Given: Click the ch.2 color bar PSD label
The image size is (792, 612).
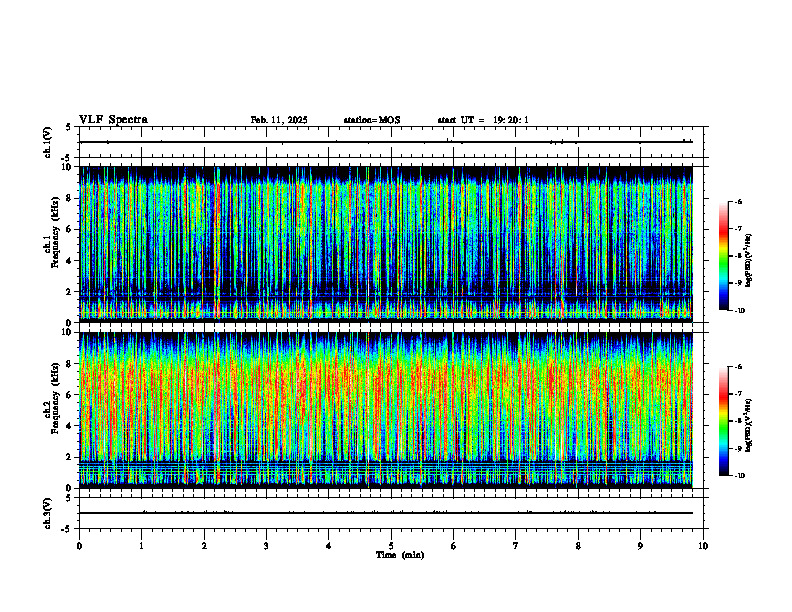Looking at the screenshot, I should click(749, 425).
